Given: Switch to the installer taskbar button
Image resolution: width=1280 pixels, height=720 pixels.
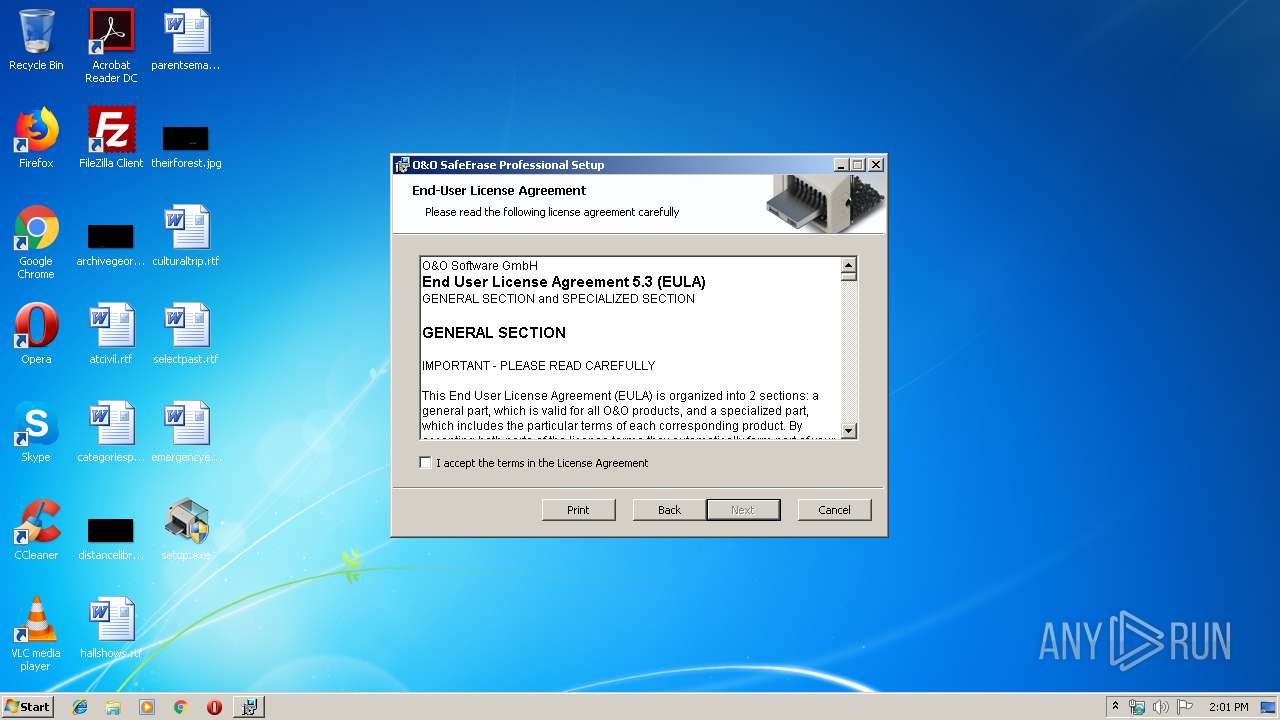Looking at the screenshot, I should 249,707.
